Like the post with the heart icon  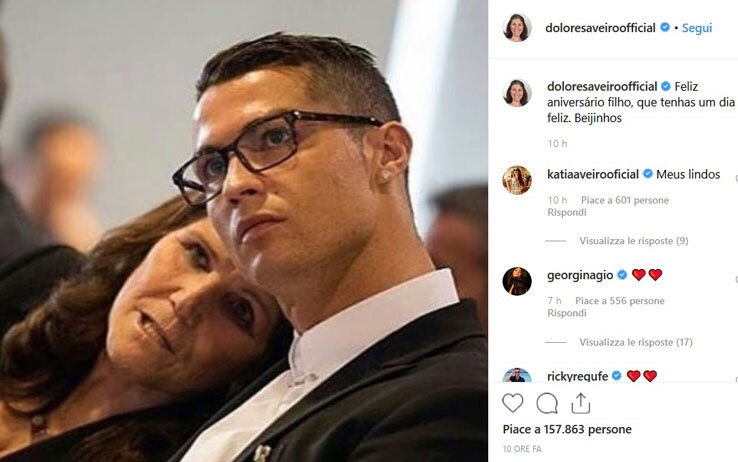coord(513,403)
